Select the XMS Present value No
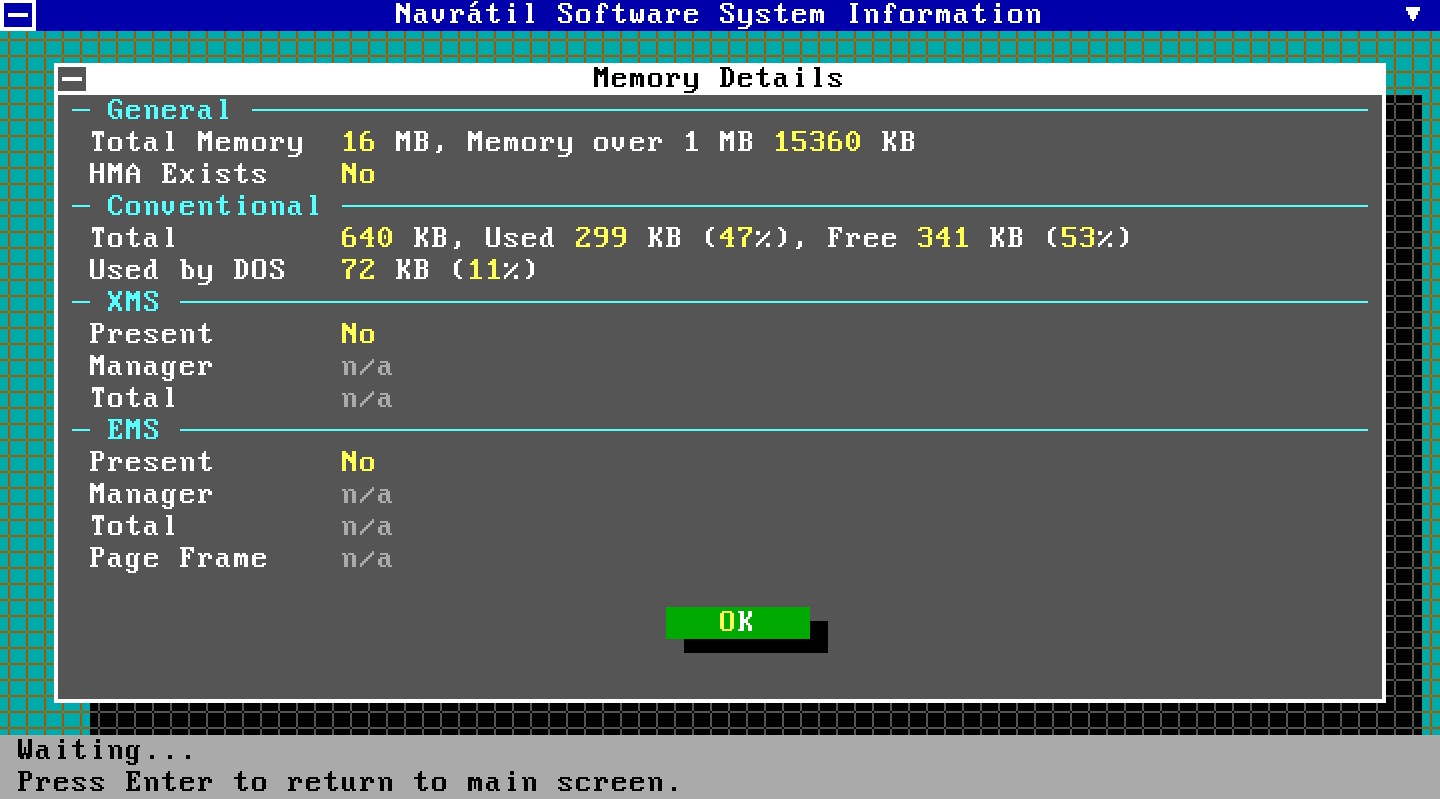Viewport: 1440px width, 799px height. tap(358, 334)
